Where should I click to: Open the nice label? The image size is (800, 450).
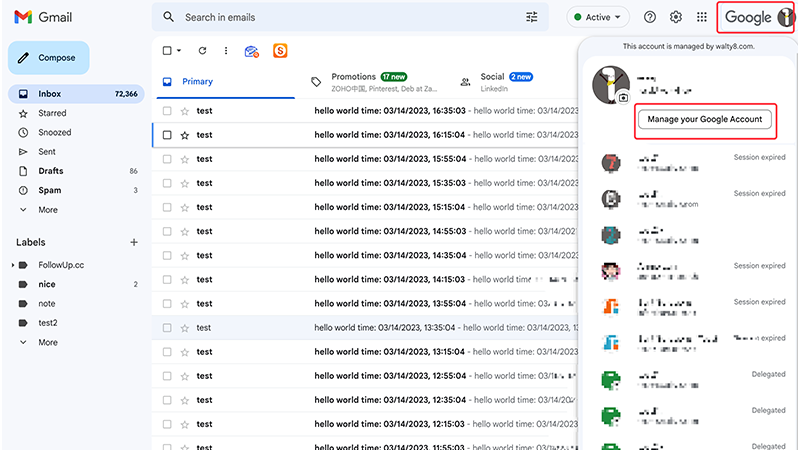point(46,285)
